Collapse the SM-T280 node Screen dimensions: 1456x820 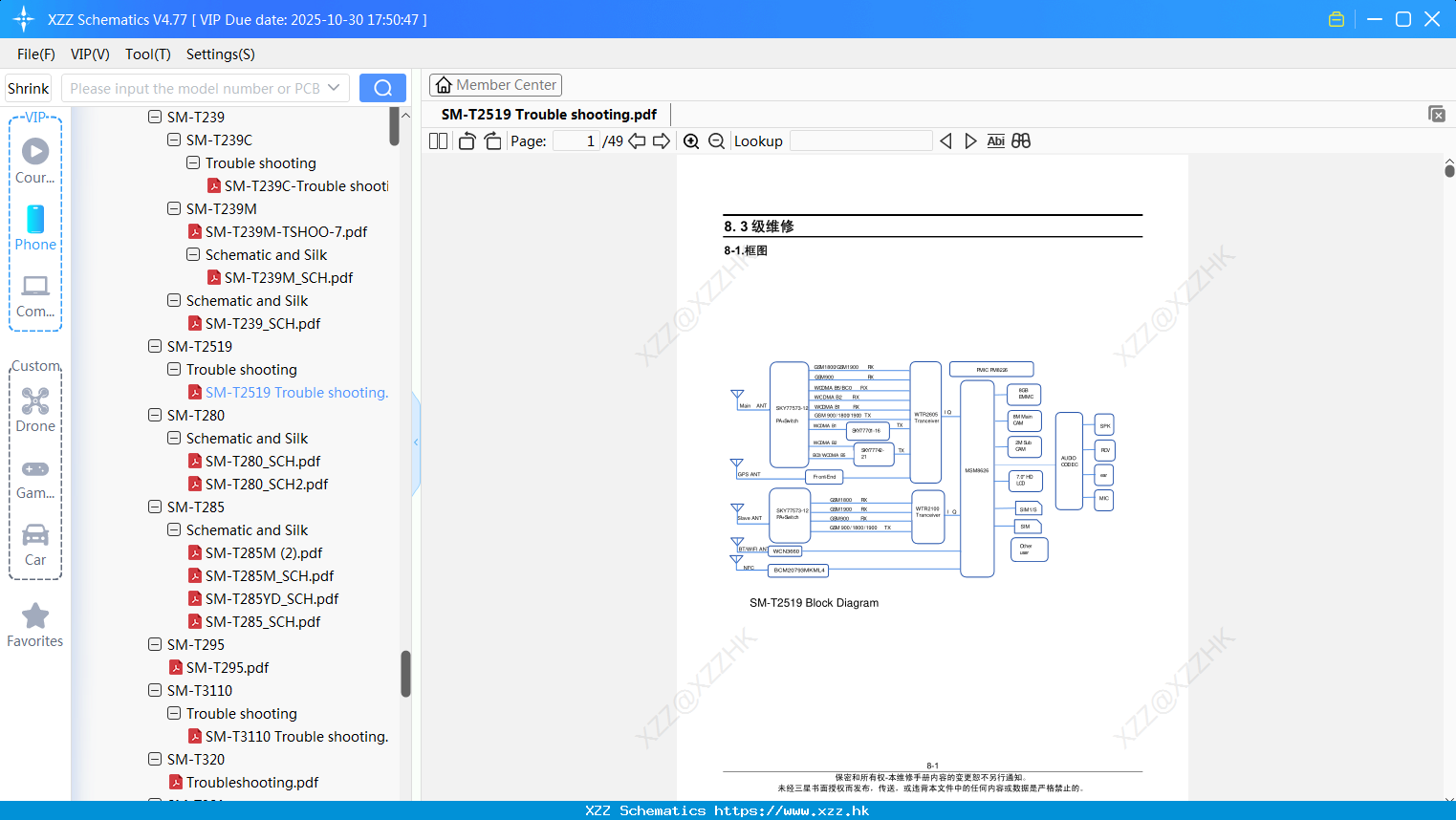click(x=155, y=415)
